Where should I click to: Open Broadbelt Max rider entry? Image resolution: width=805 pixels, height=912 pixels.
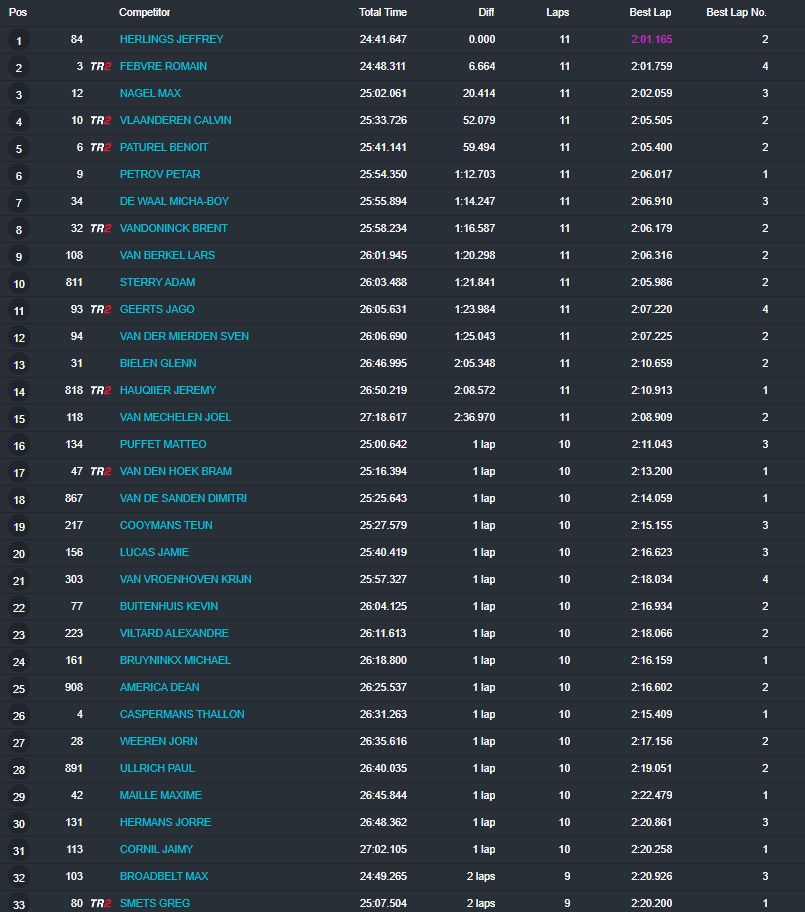(x=163, y=877)
